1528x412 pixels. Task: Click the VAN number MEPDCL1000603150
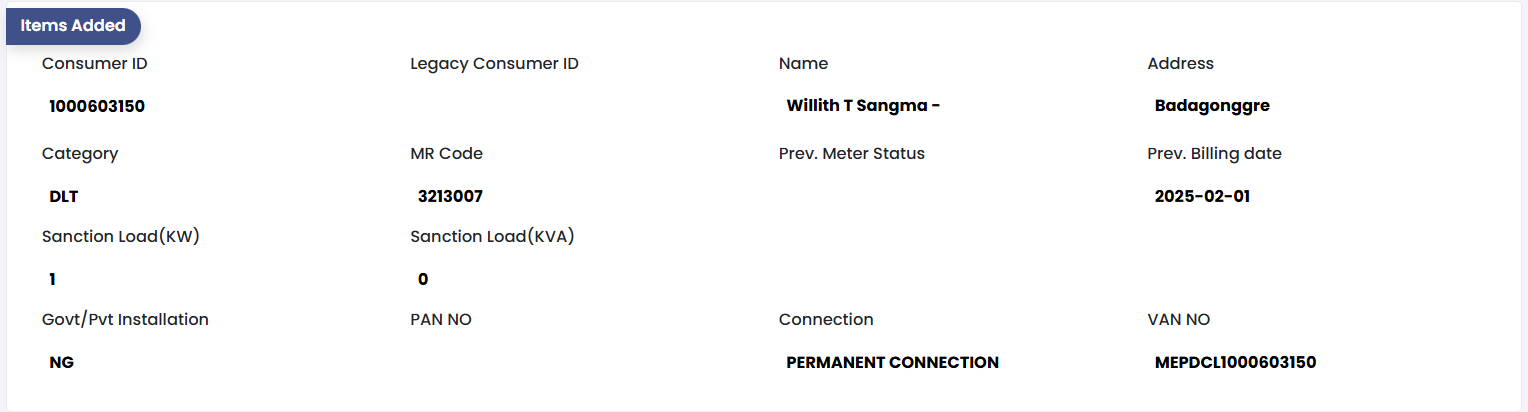pyautogui.click(x=1235, y=363)
